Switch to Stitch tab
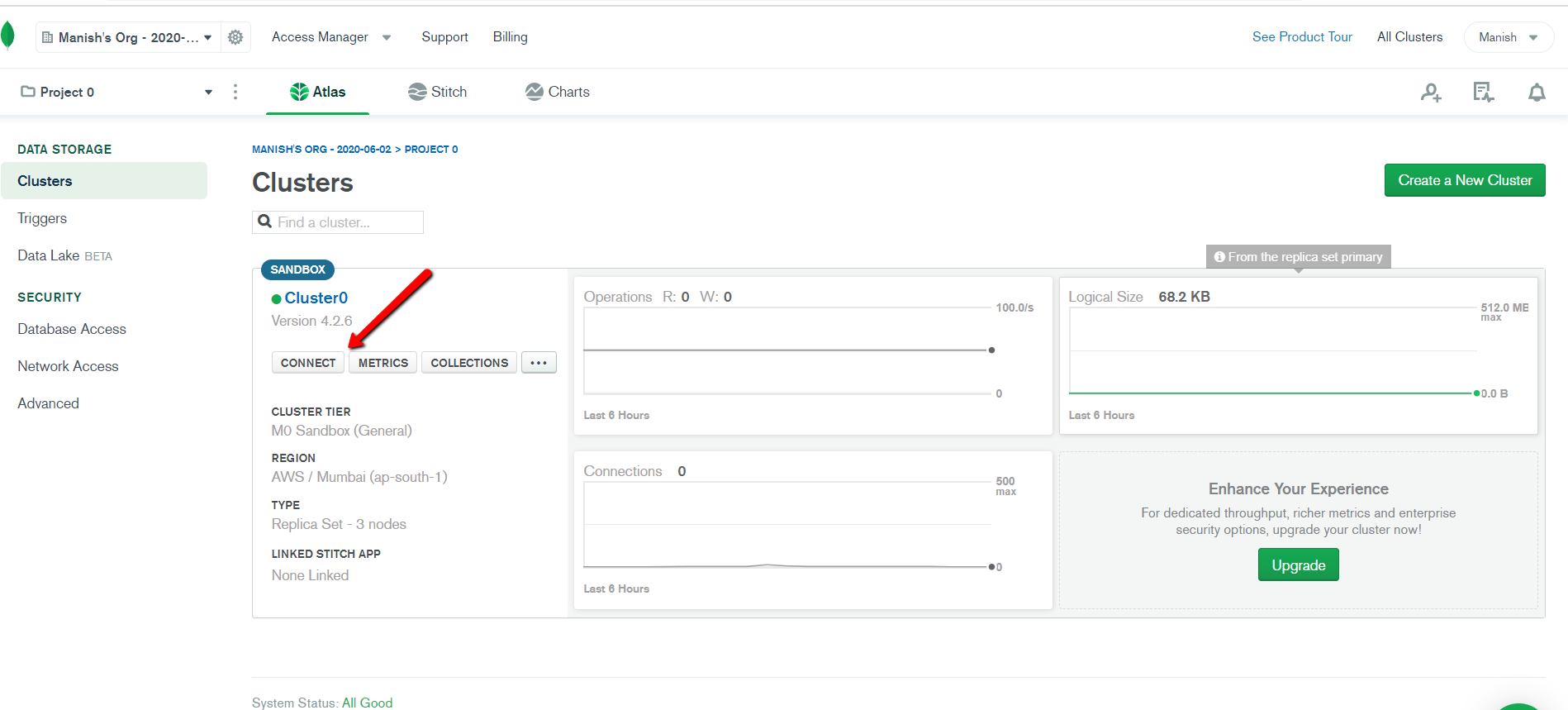This screenshot has height=710, width=1568. [438, 92]
